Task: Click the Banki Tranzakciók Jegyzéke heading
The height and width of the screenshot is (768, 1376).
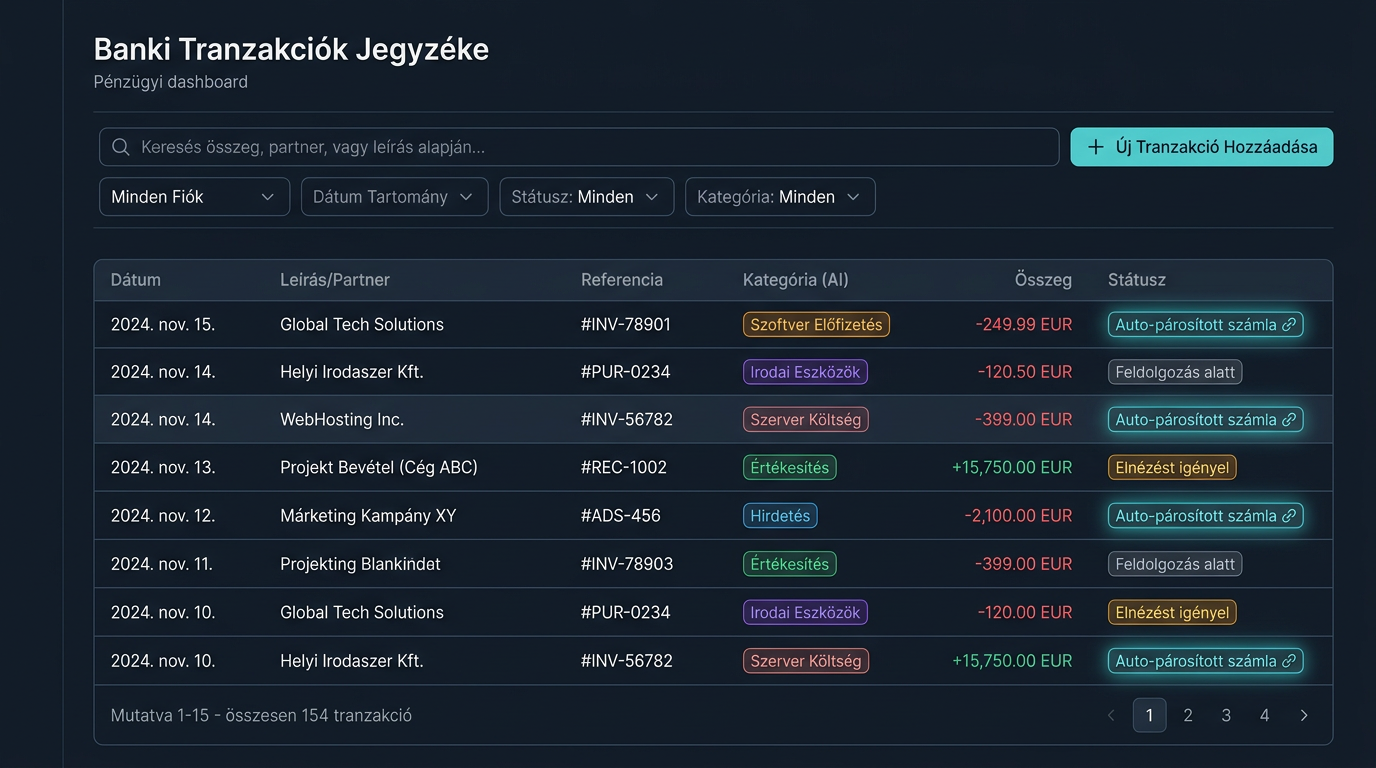Action: [x=291, y=49]
